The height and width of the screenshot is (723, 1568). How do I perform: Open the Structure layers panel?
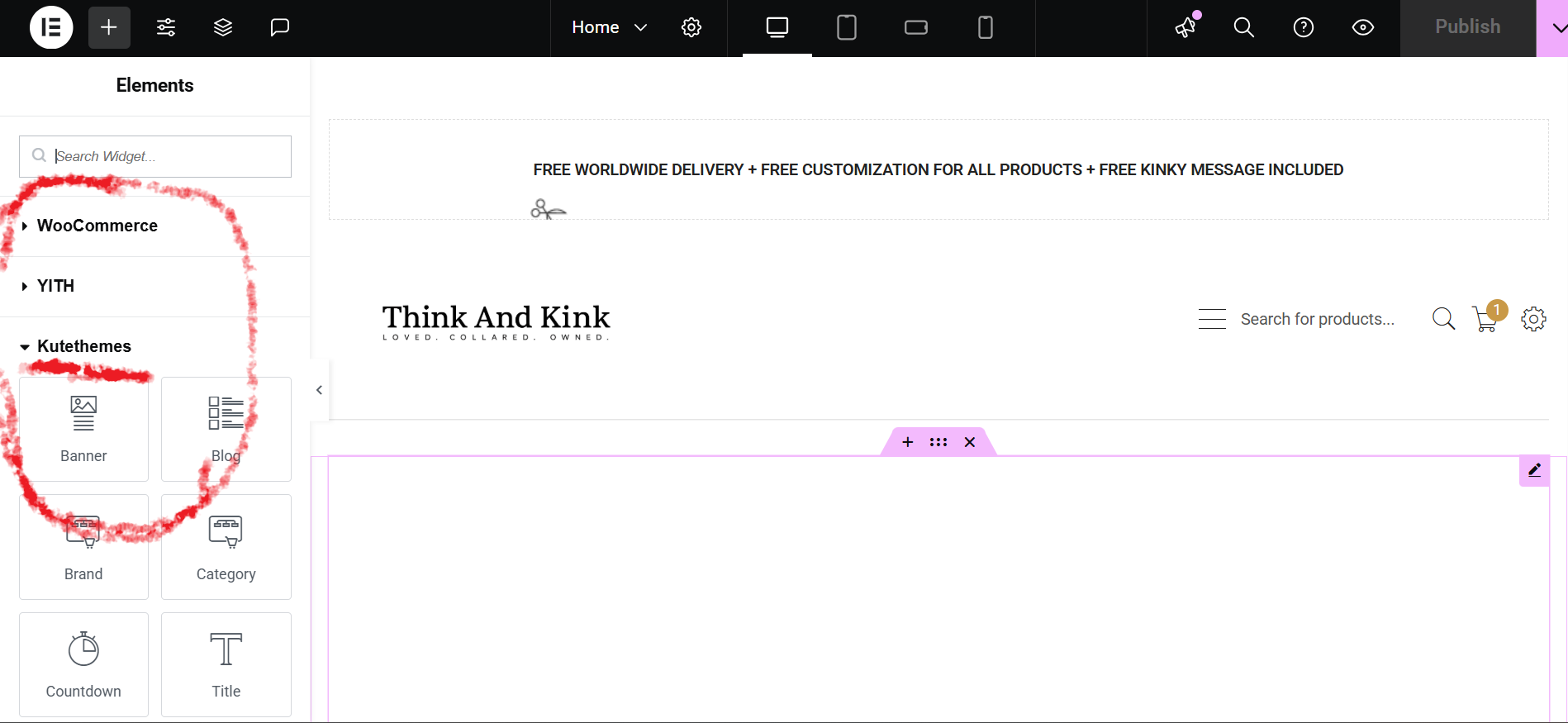pyautogui.click(x=223, y=27)
